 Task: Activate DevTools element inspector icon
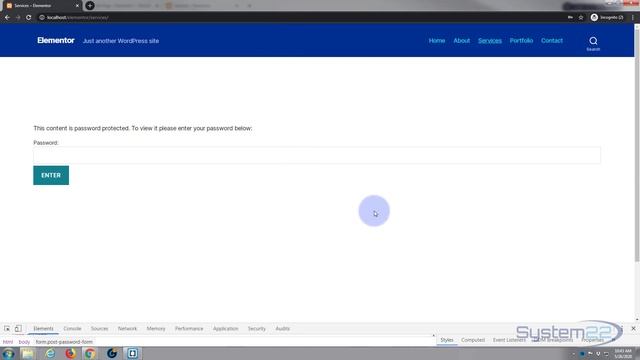pos(7,329)
